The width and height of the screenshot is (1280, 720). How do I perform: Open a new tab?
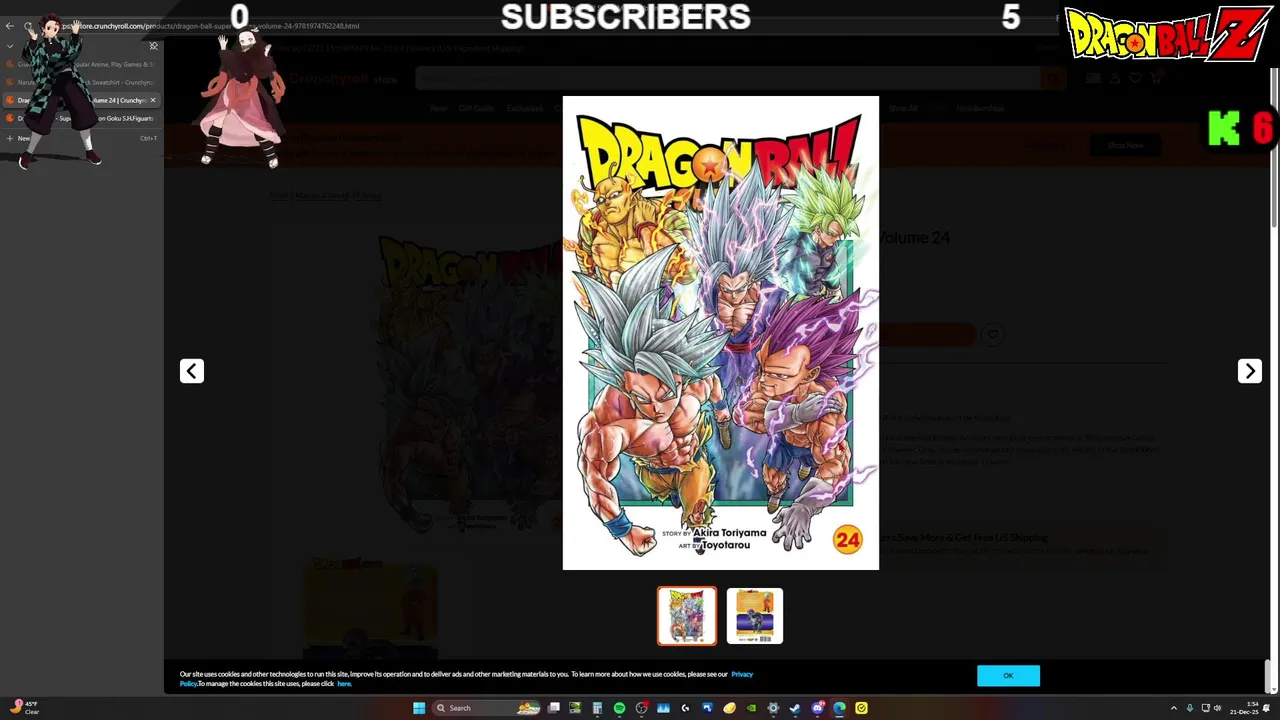80,138
